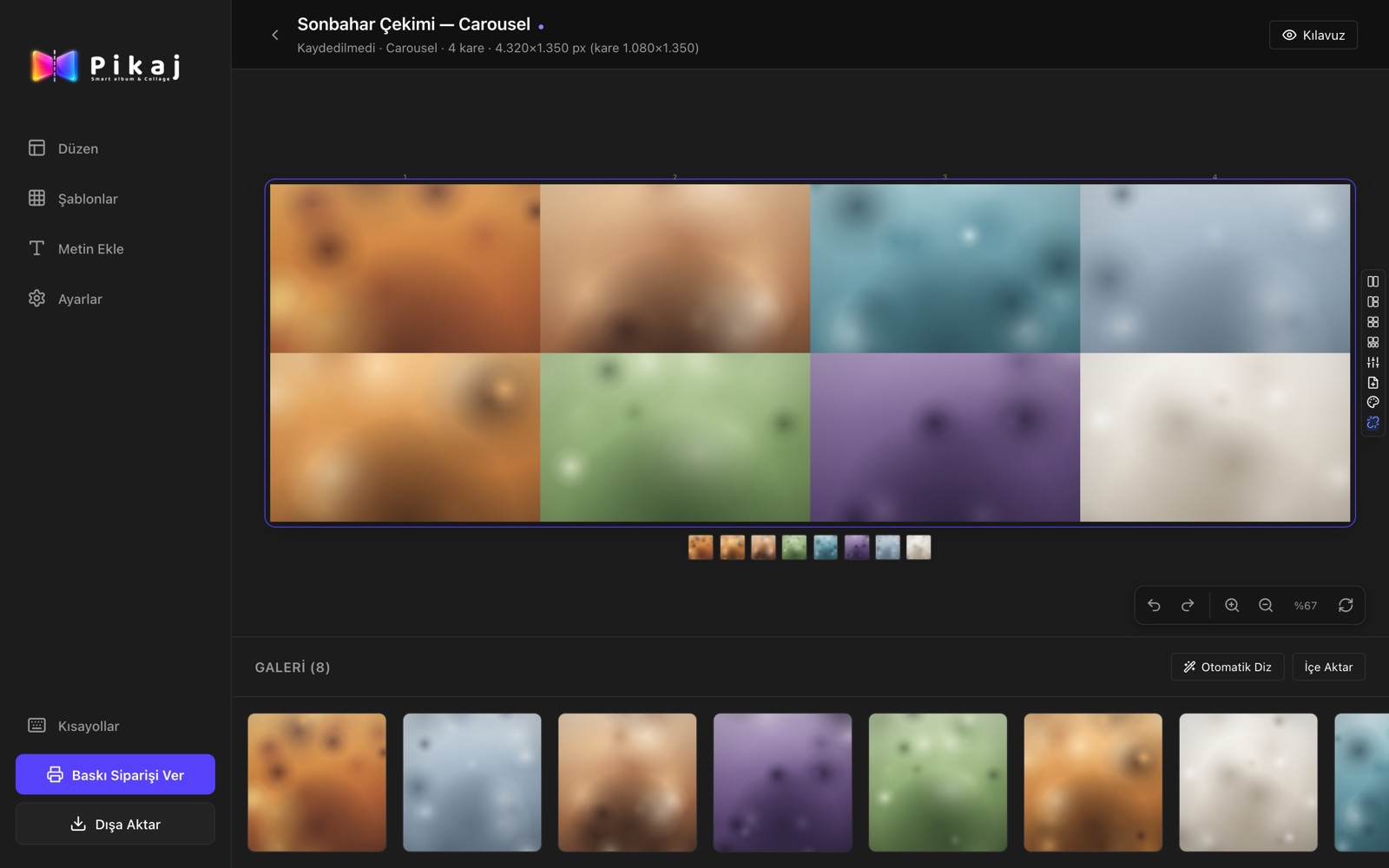
Task: Select the white photo in the gallery
Action: pyautogui.click(x=1247, y=782)
